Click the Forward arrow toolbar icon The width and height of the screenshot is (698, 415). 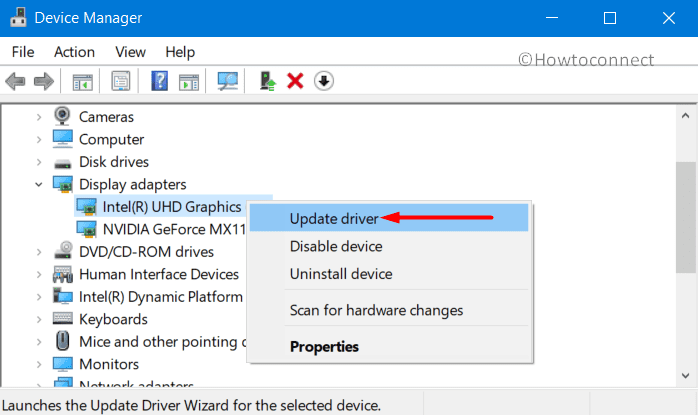coord(44,81)
